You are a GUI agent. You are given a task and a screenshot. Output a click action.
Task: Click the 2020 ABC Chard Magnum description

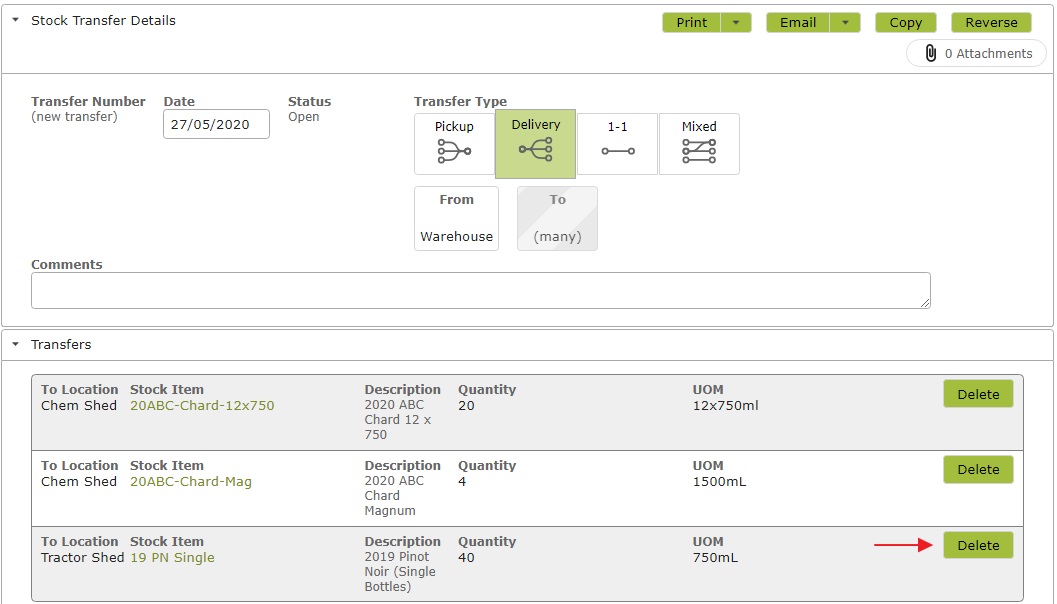coord(394,495)
